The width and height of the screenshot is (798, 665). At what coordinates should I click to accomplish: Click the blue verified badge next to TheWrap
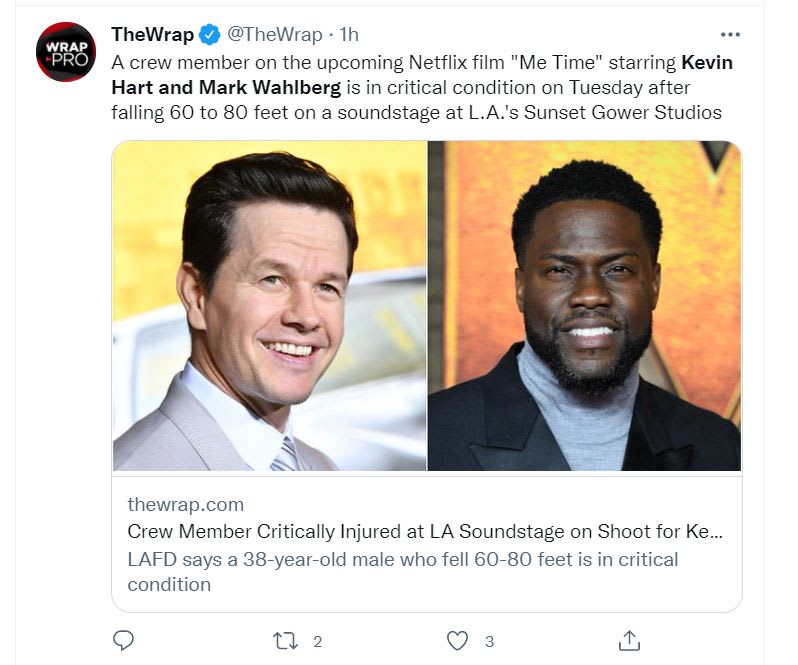209,35
